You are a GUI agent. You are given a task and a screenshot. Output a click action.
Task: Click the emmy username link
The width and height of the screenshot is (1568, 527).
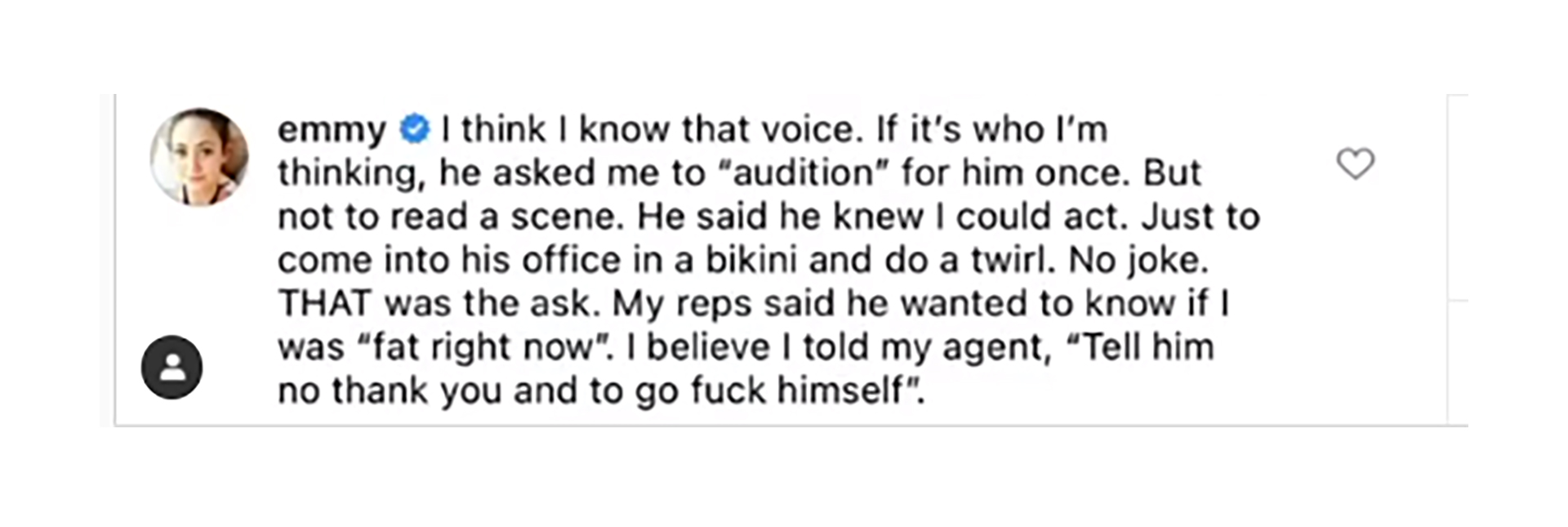pyautogui.click(x=332, y=130)
